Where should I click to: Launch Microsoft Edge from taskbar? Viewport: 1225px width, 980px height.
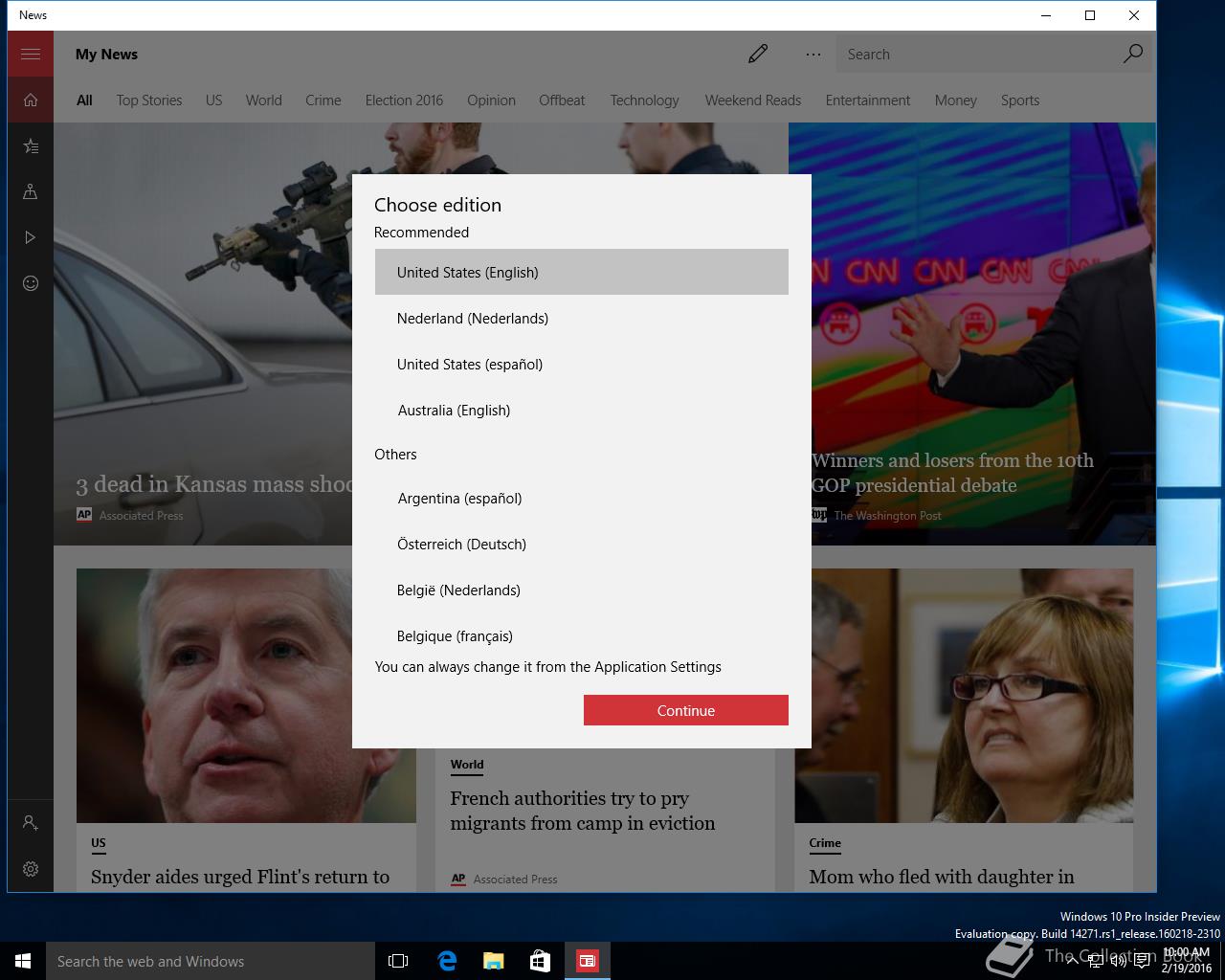click(x=446, y=961)
